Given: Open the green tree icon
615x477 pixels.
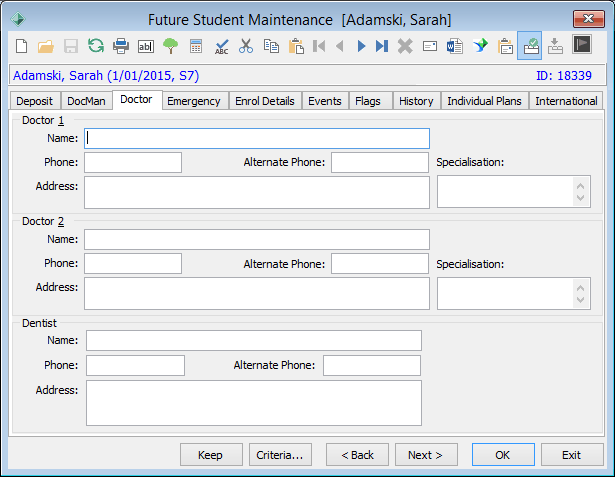Looking at the screenshot, I should pos(171,46).
